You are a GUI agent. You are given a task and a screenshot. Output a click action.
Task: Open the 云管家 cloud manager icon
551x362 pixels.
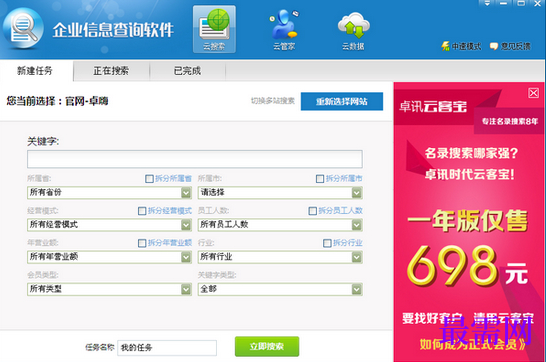click(x=284, y=30)
